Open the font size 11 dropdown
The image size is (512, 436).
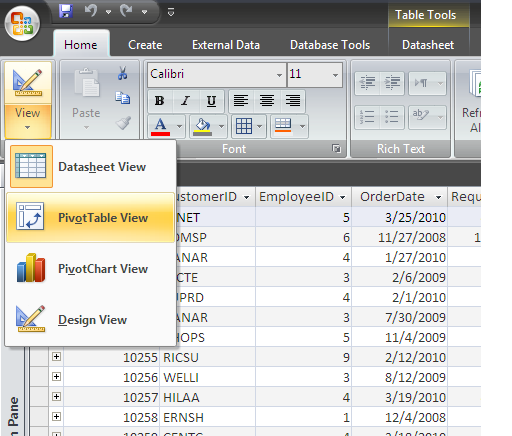tap(335, 75)
